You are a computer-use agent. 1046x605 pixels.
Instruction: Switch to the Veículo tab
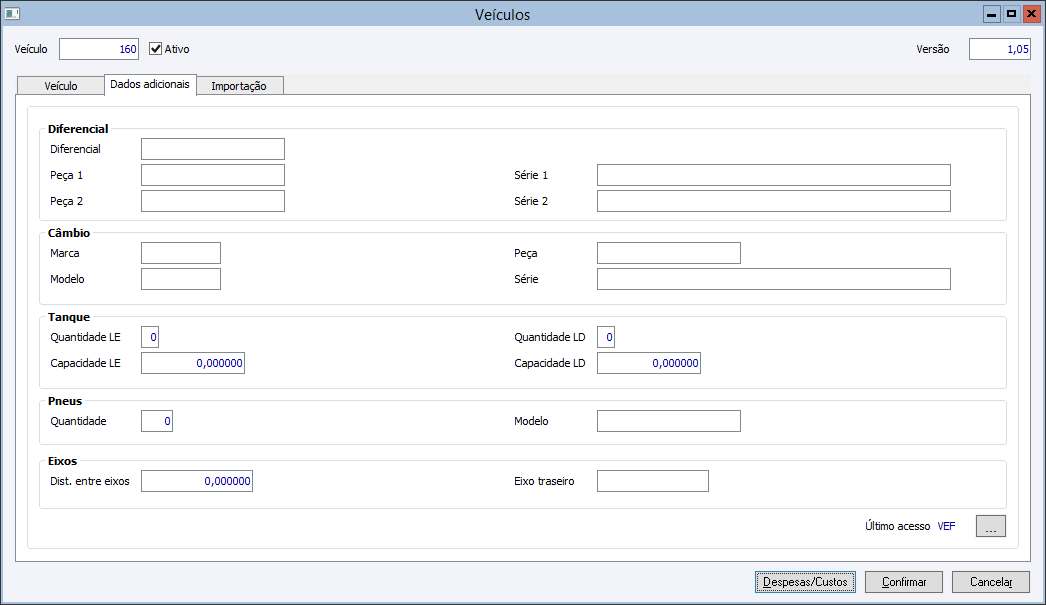61,86
